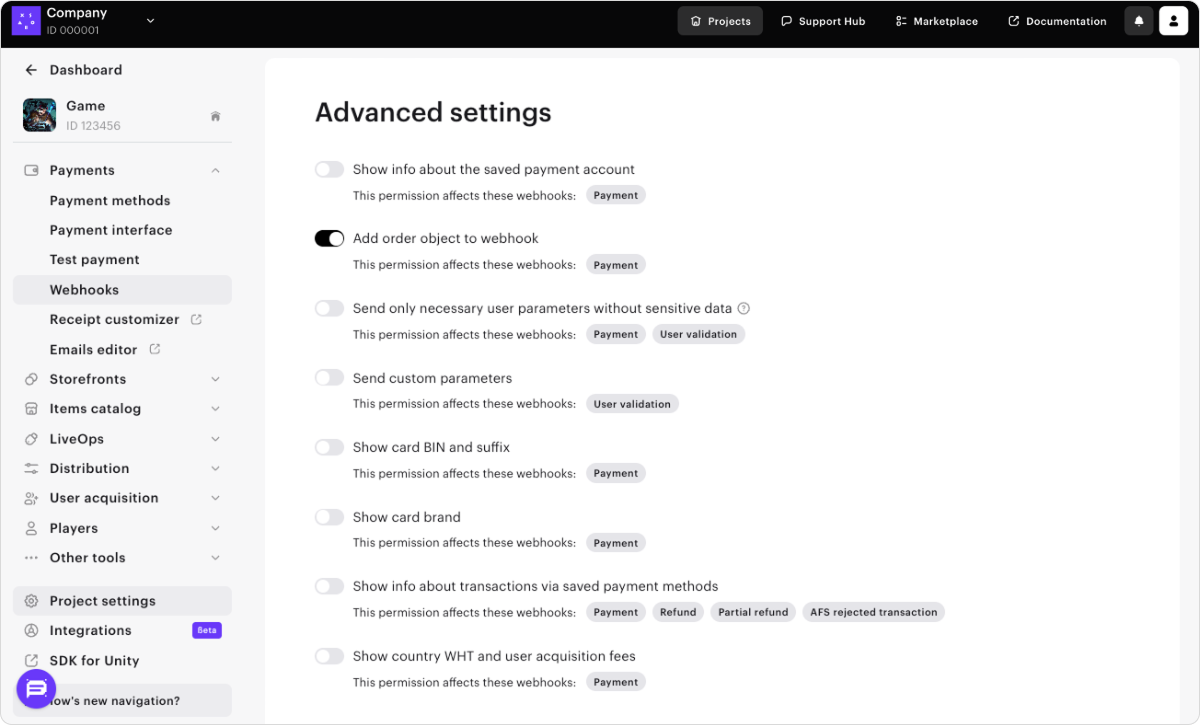
Task: Click the AFS rejected transaction tag
Action: coord(874,612)
